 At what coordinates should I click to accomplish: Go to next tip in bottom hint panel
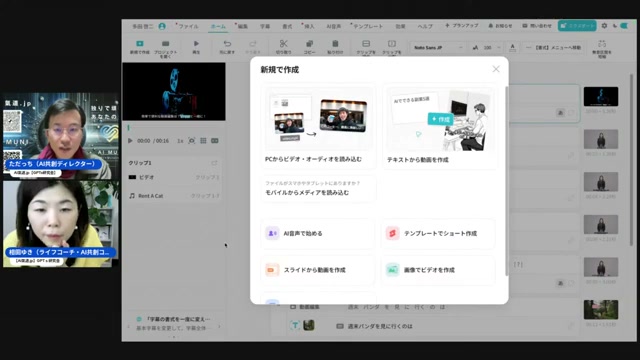[x=219, y=327]
